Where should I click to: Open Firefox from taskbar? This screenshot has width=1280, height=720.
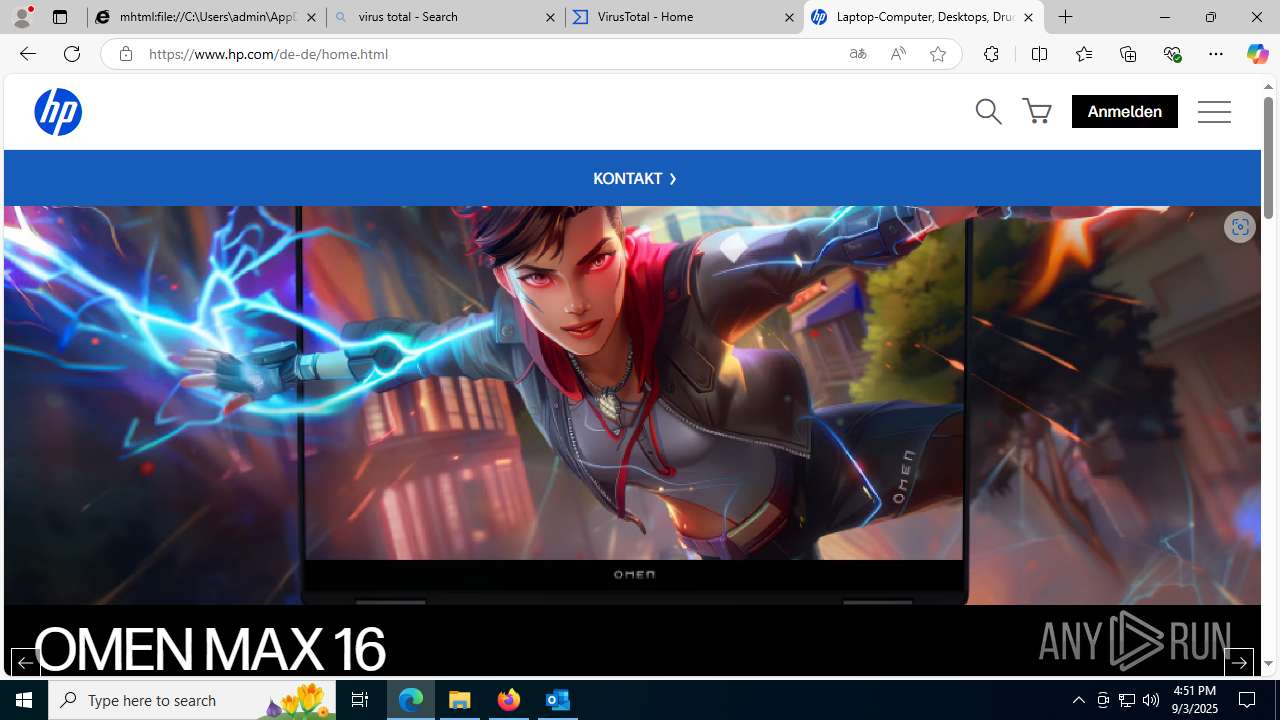click(x=509, y=700)
